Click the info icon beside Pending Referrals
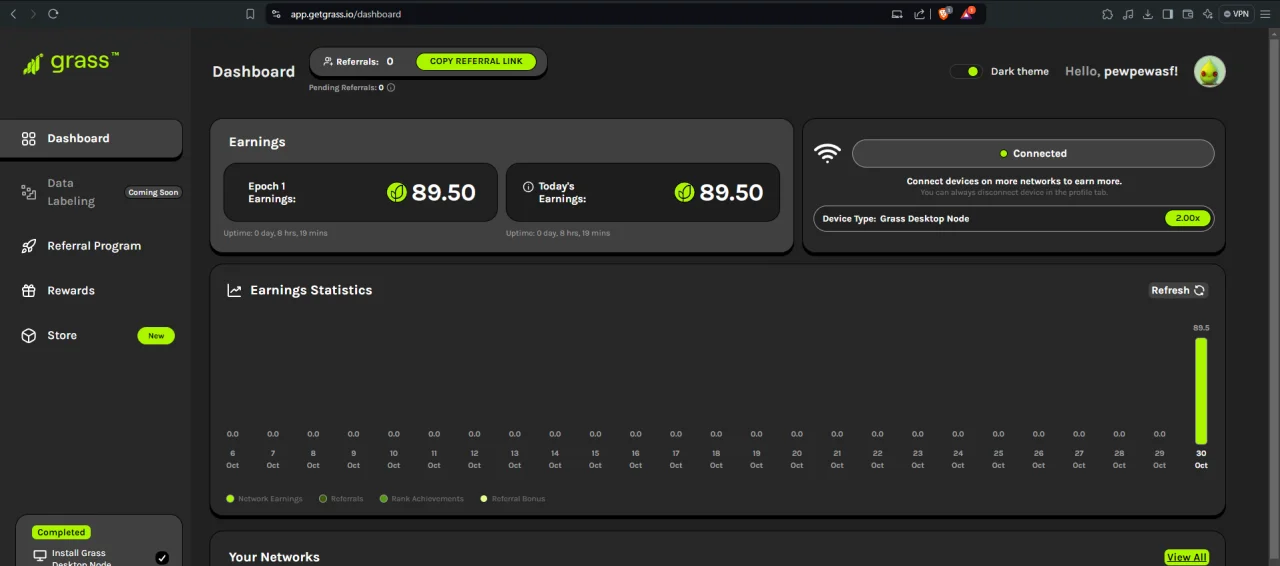 391,88
